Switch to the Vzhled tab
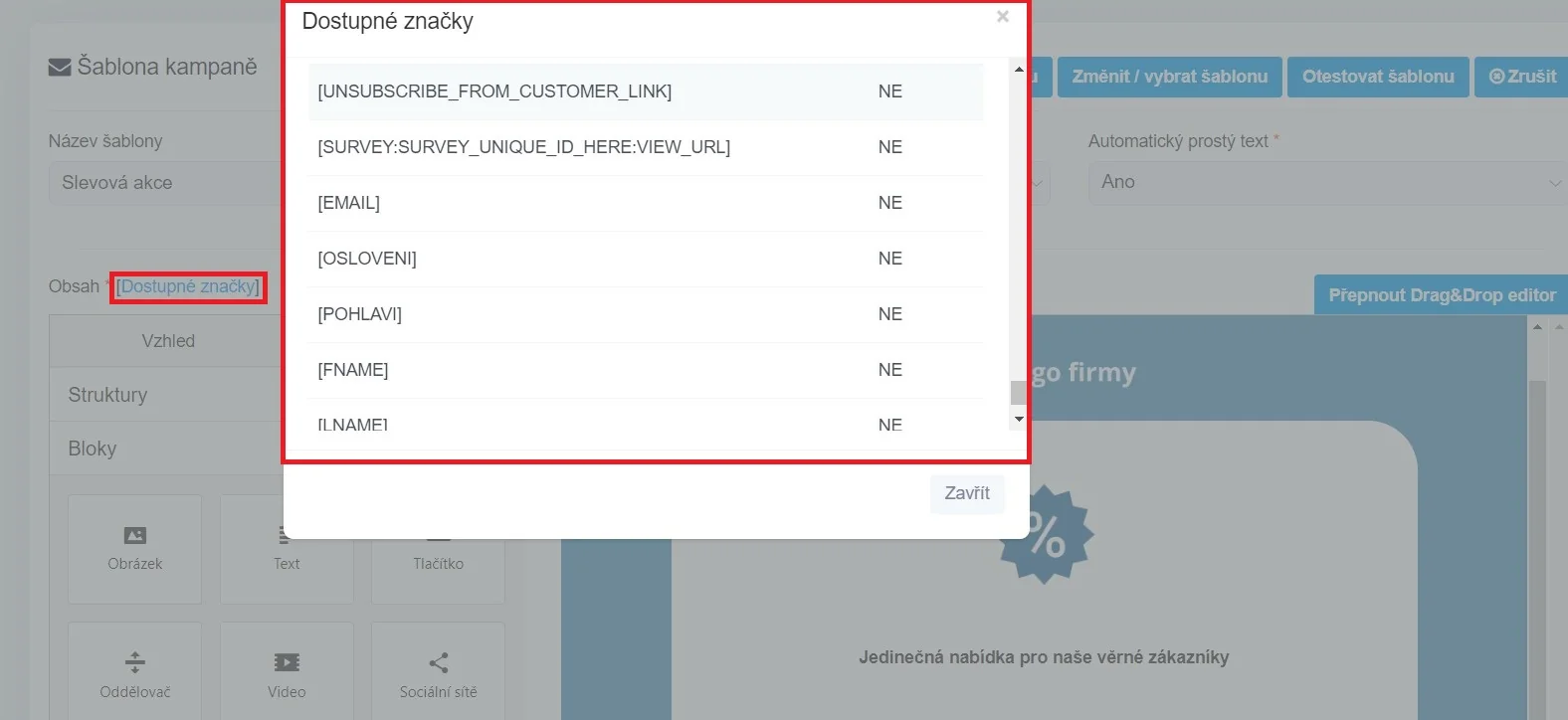This screenshot has width=1568, height=720. click(x=168, y=341)
